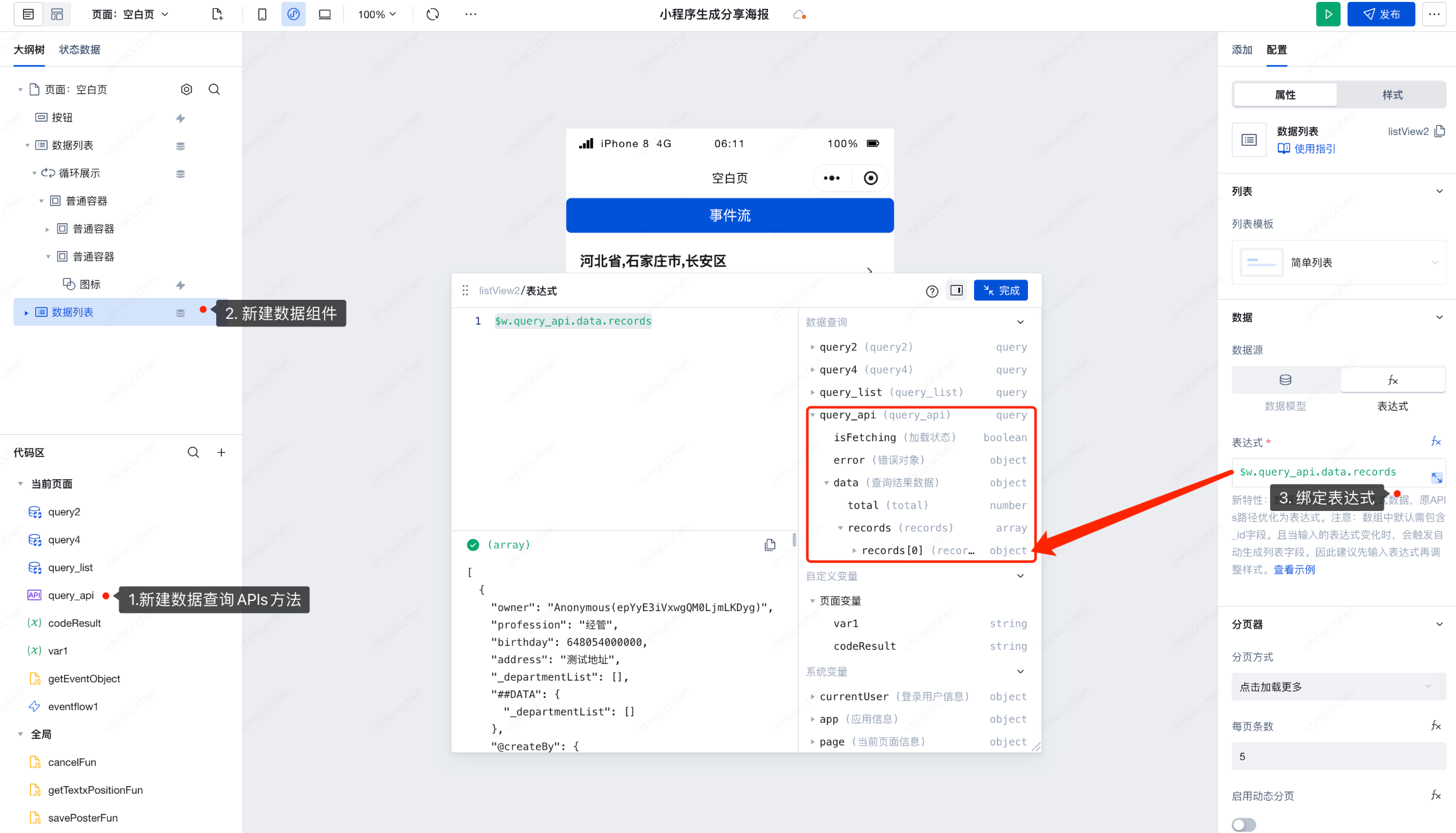The width and height of the screenshot is (1456, 833).
Task: Add new item in code area
Action: pos(221,452)
